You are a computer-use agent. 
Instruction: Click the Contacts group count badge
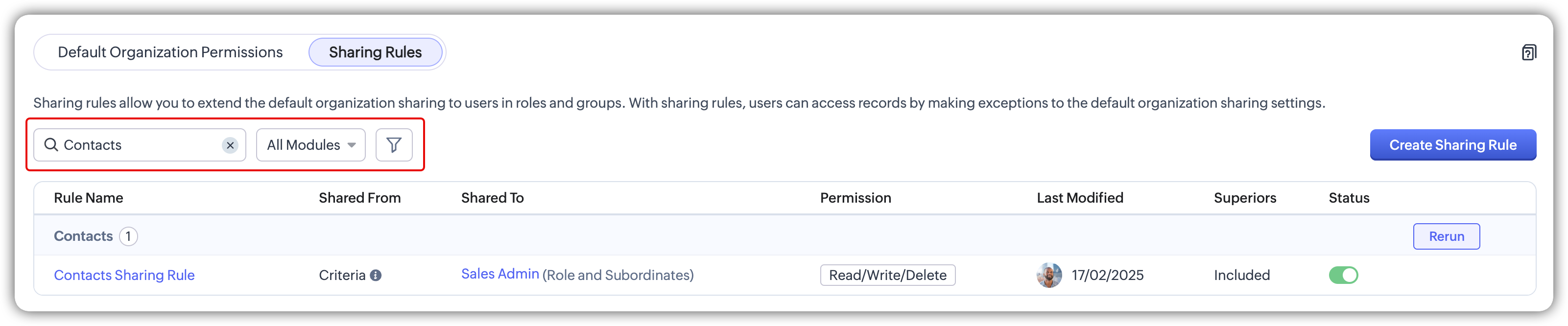click(x=128, y=236)
